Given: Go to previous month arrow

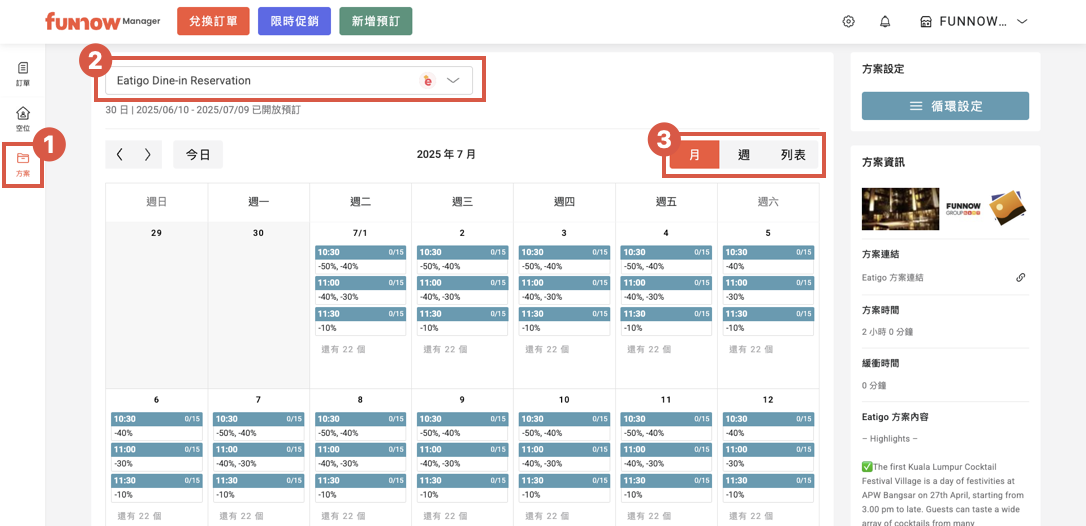Looking at the screenshot, I should 120,154.
